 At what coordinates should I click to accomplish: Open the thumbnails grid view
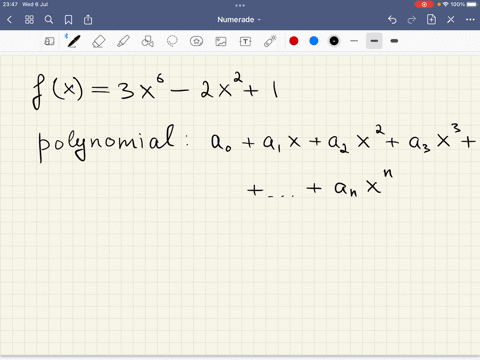pyautogui.click(x=29, y=20)
